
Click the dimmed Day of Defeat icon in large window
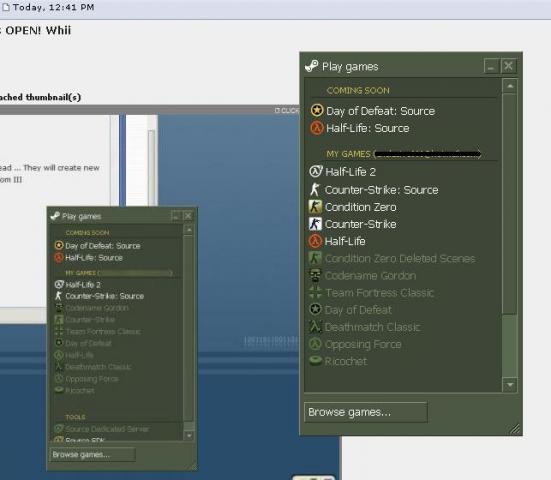[315, 309]
